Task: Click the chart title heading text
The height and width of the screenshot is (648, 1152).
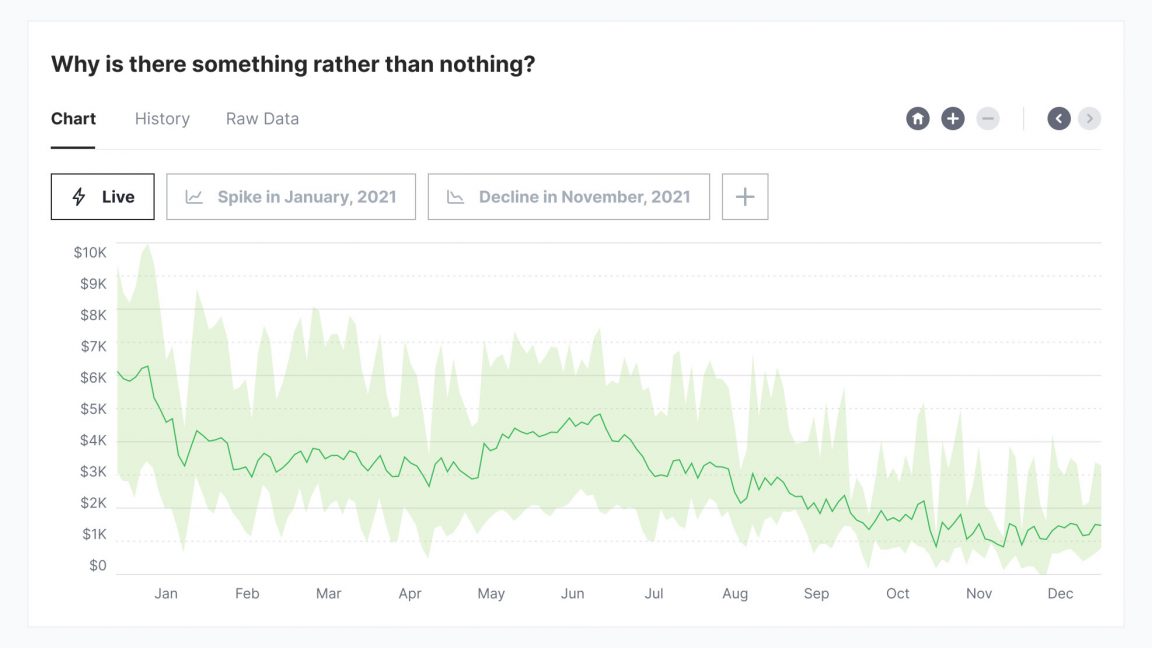Action: click(293, 65)
